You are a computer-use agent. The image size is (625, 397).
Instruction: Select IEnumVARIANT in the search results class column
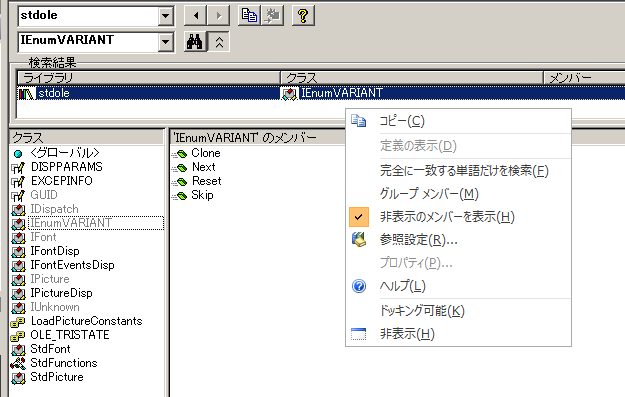(342, 93)
